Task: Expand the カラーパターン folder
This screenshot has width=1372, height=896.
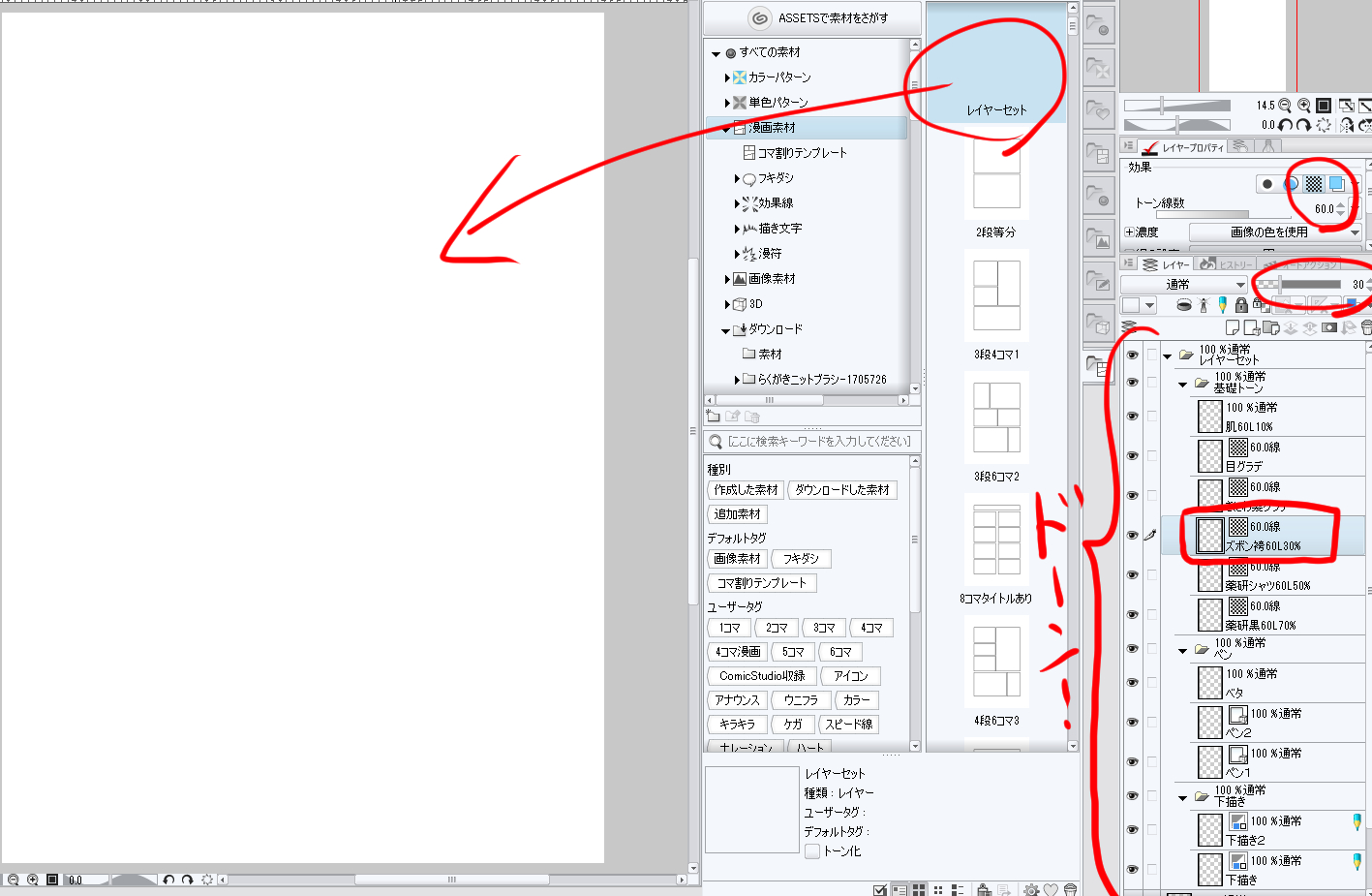Action: coord(727,77)
